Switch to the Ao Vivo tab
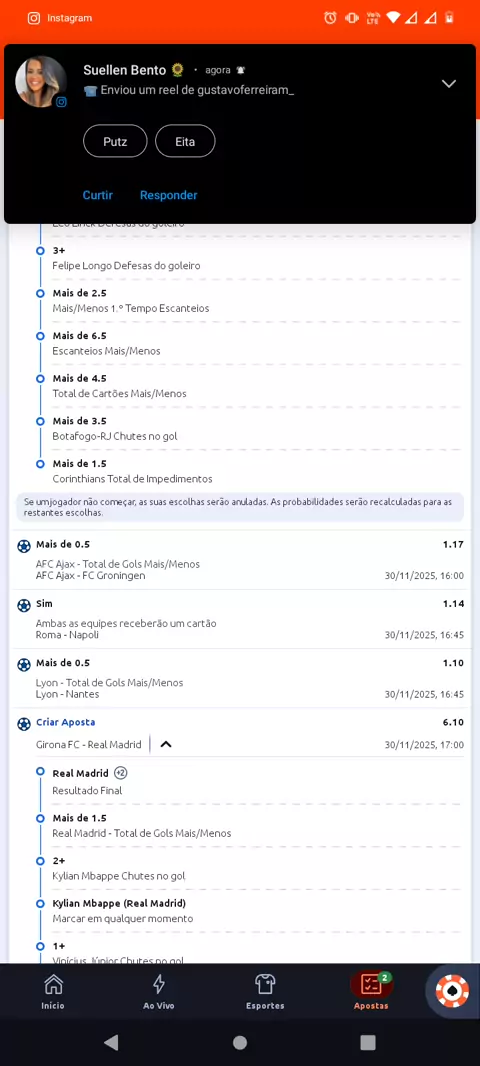 point(158,992)
